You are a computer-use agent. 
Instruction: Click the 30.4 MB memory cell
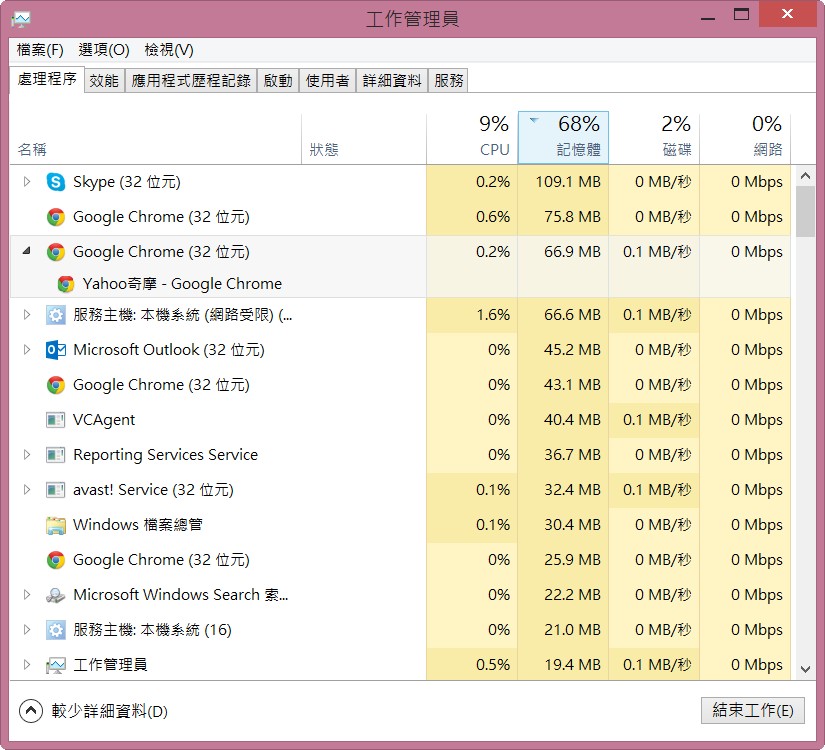click(x=564, y=525)
